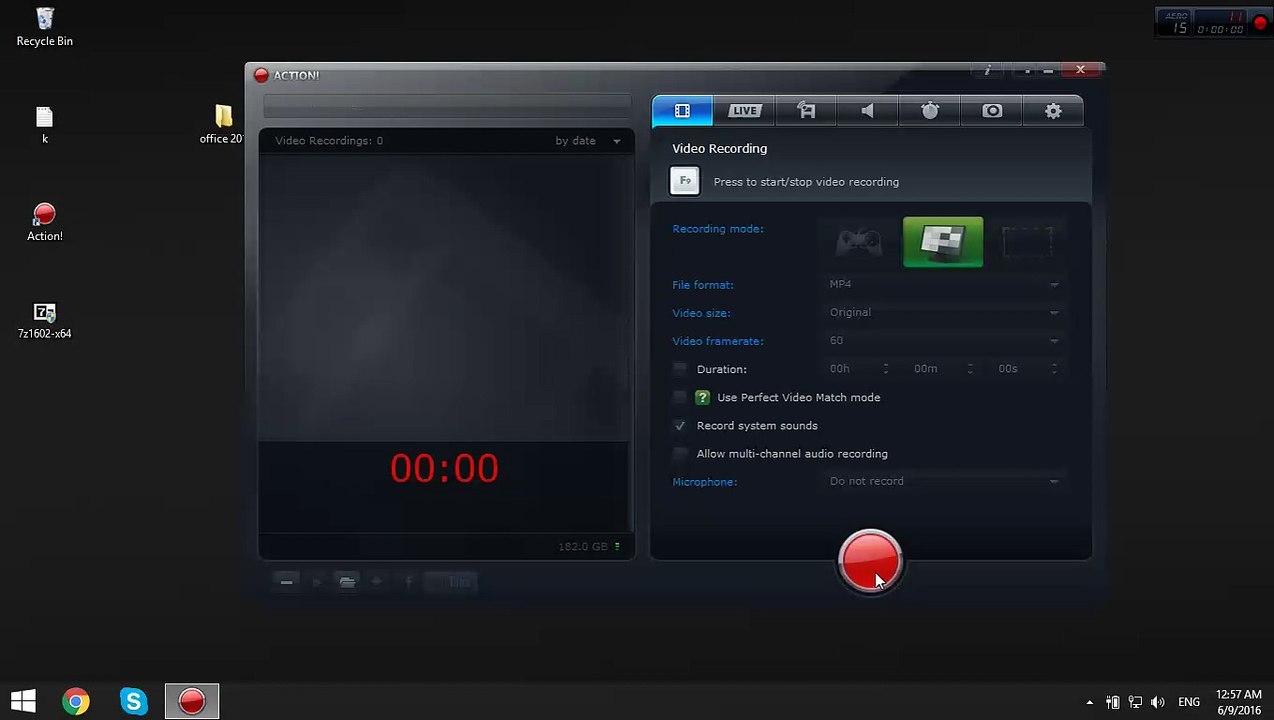Click the play recording button
This screenshot has height=720, width=1274.
point(317,582)
